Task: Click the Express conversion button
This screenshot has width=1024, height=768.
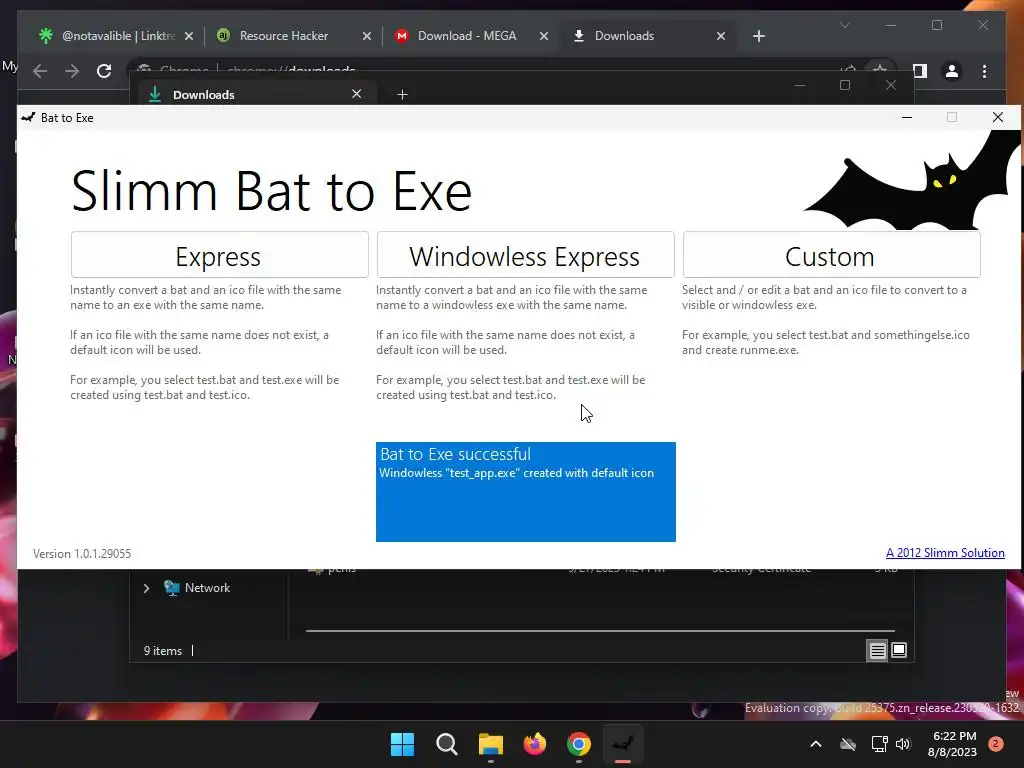Action: click(x=219, y=255)
